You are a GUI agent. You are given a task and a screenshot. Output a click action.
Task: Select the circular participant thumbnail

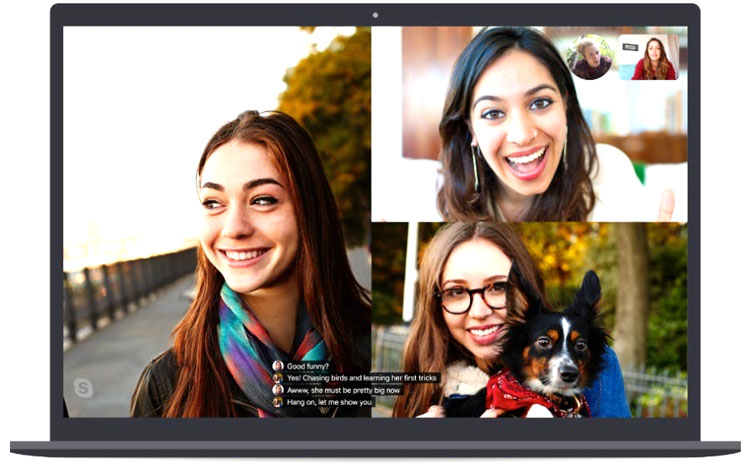[x=590, y=57]
